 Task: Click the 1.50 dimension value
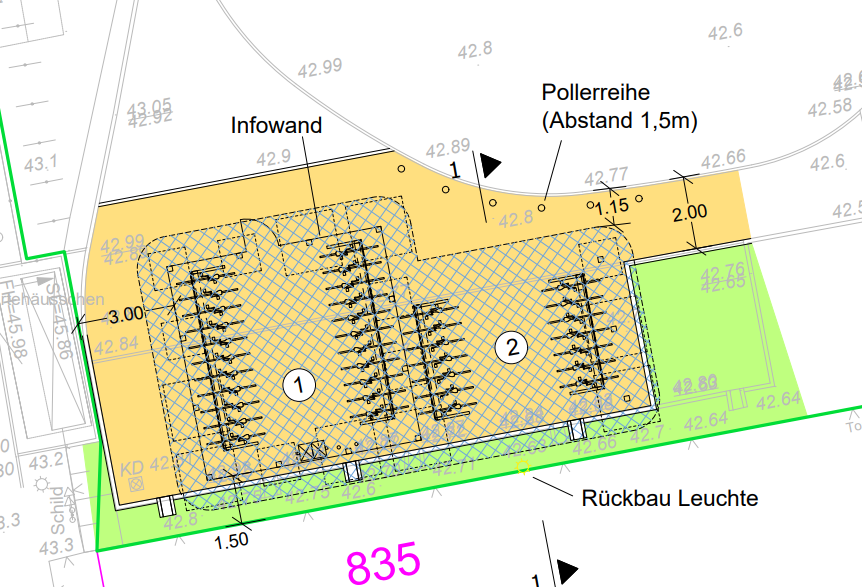pyautogui.click(x=233, y=540)
